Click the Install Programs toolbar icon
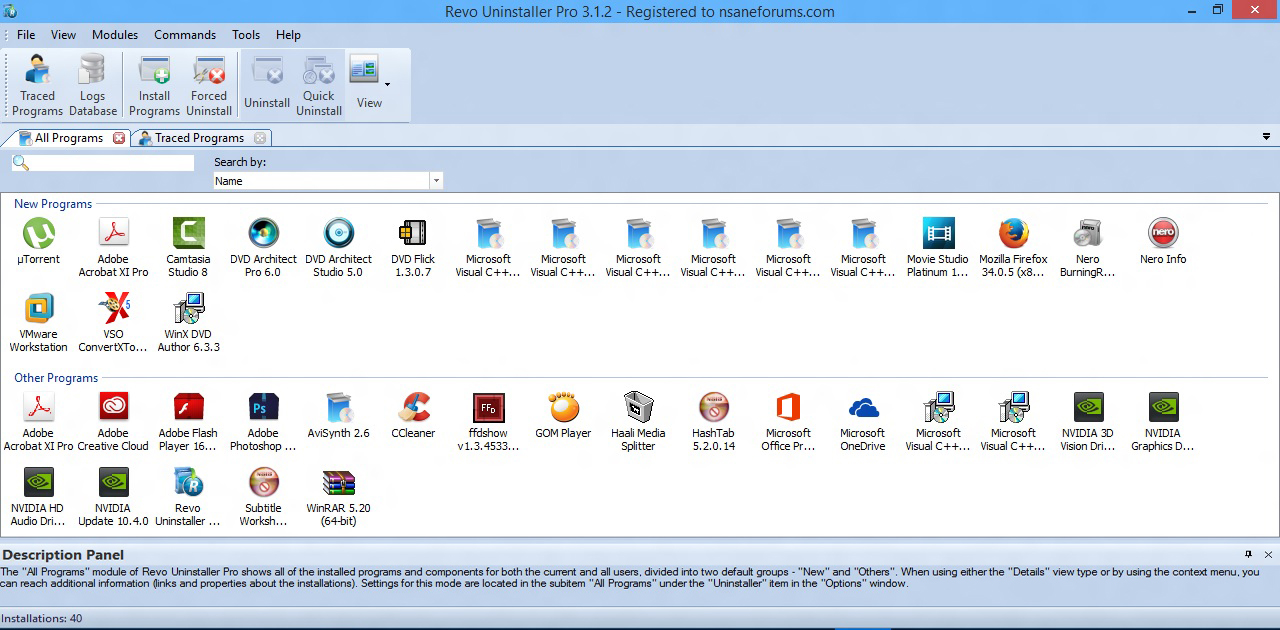Screen dimensions: 1280x630 click(x=154, y=86)
